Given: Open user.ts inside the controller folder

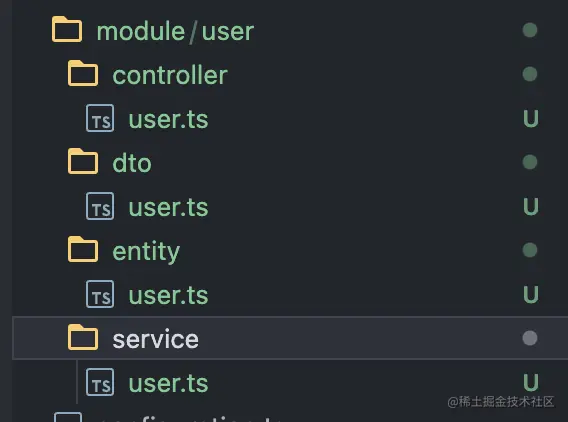Looking at the screenshot, I should (x=168, y=120).
